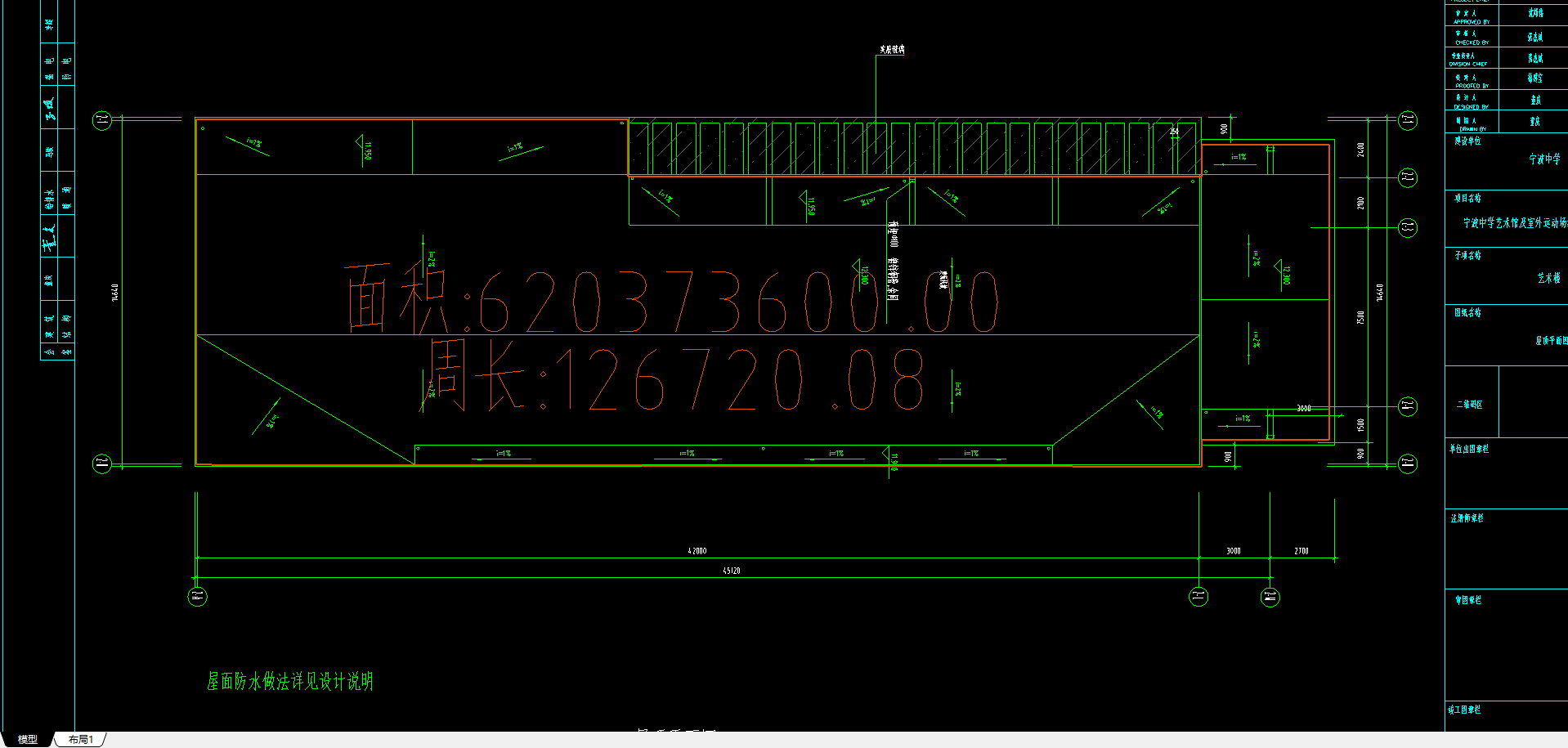The width and height of the screenshot is (1568, 748).
Task: Open the 布局1 layout tab
Action: (x=81, y=739)
